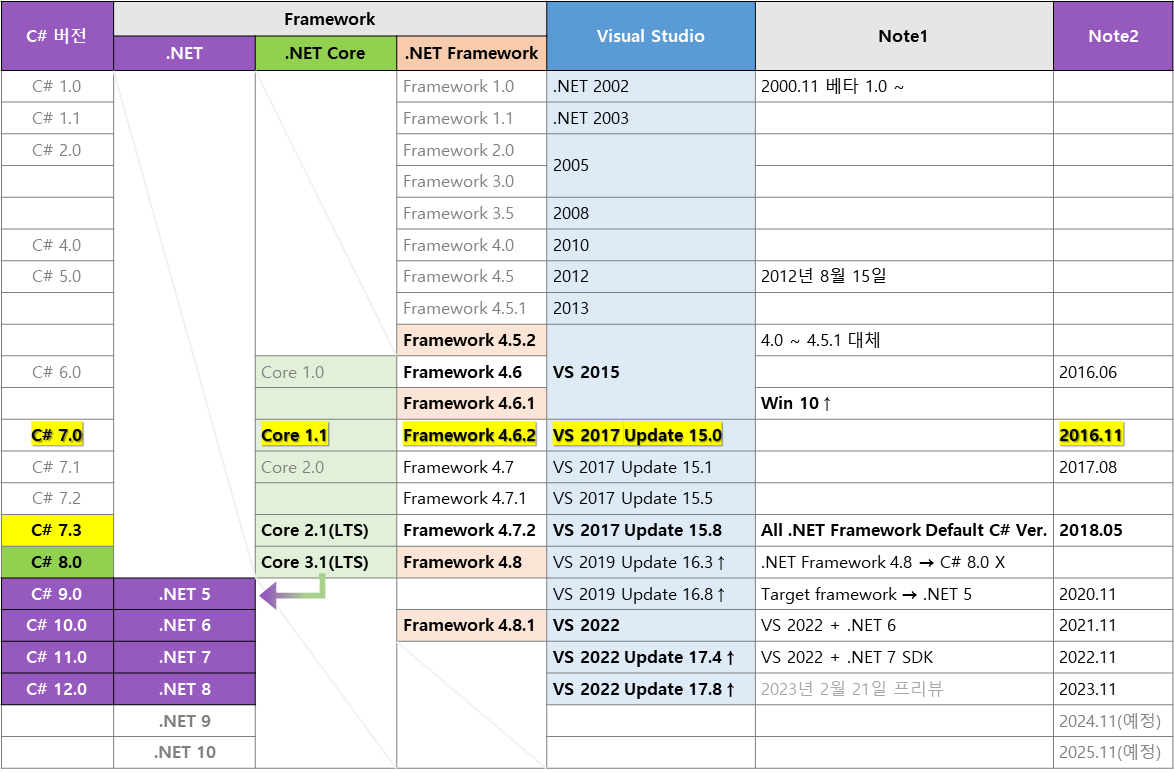Click the 'Framework 3.5' cell
Image resolution: width=1174 pixels, height=772 pixels.
(x=472, y=213)
